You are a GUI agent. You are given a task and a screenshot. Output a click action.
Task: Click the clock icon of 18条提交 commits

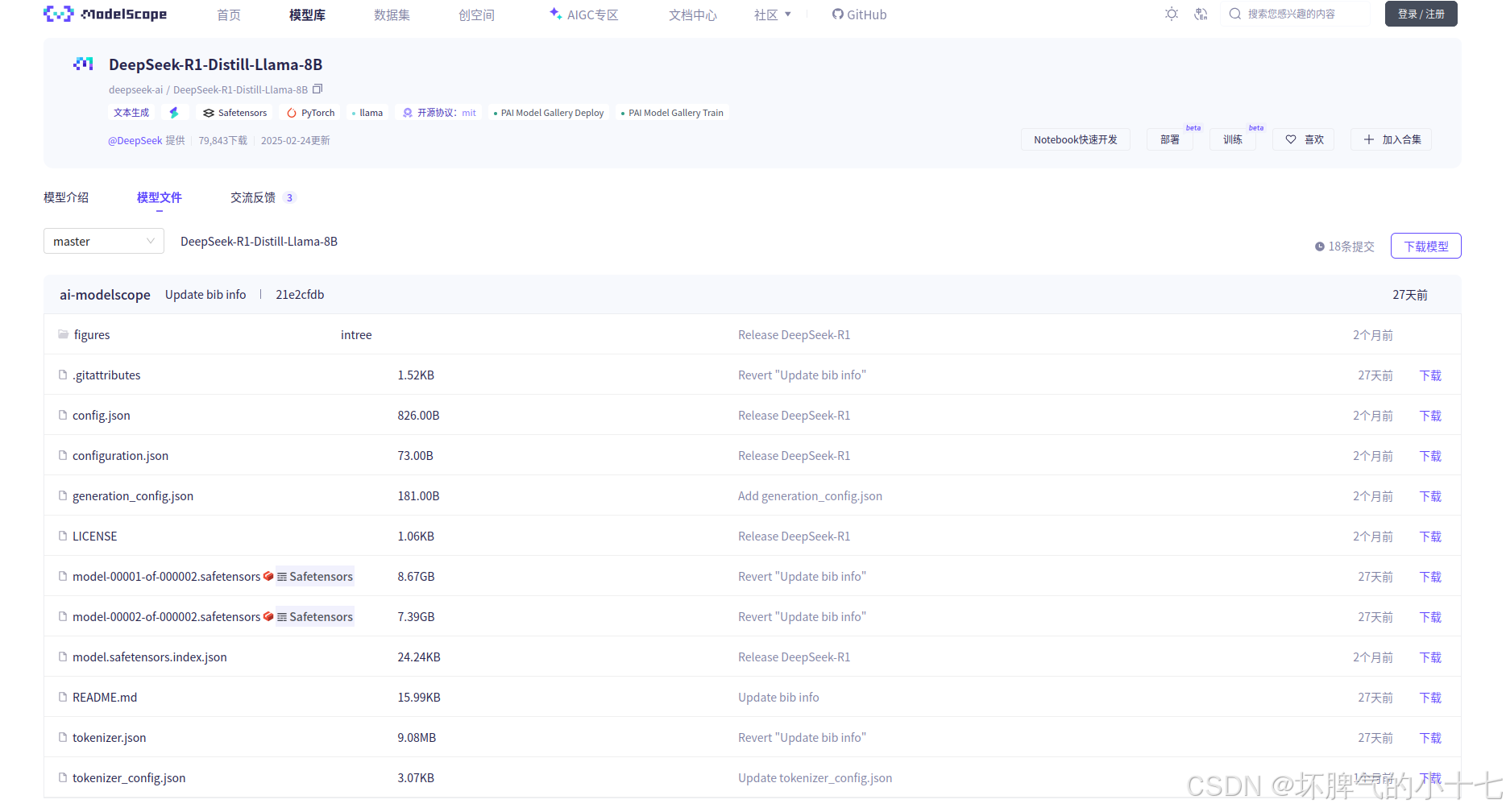(x=1320, y=246)
